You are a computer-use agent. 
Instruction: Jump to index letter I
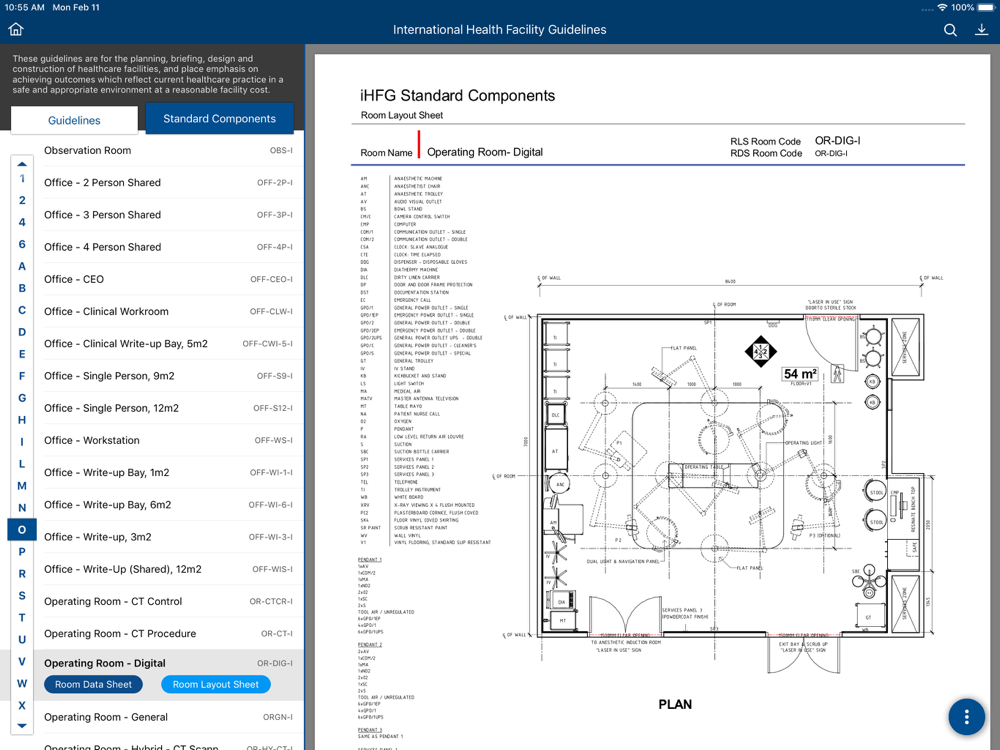click(x=22, y=442)
